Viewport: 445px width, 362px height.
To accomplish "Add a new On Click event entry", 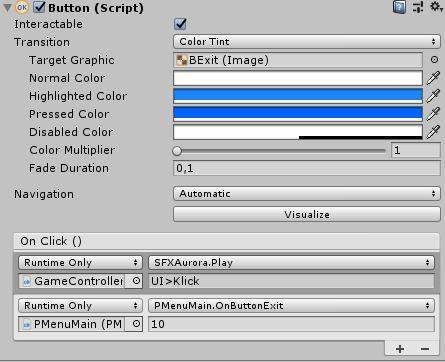I will tap(400, 349).
